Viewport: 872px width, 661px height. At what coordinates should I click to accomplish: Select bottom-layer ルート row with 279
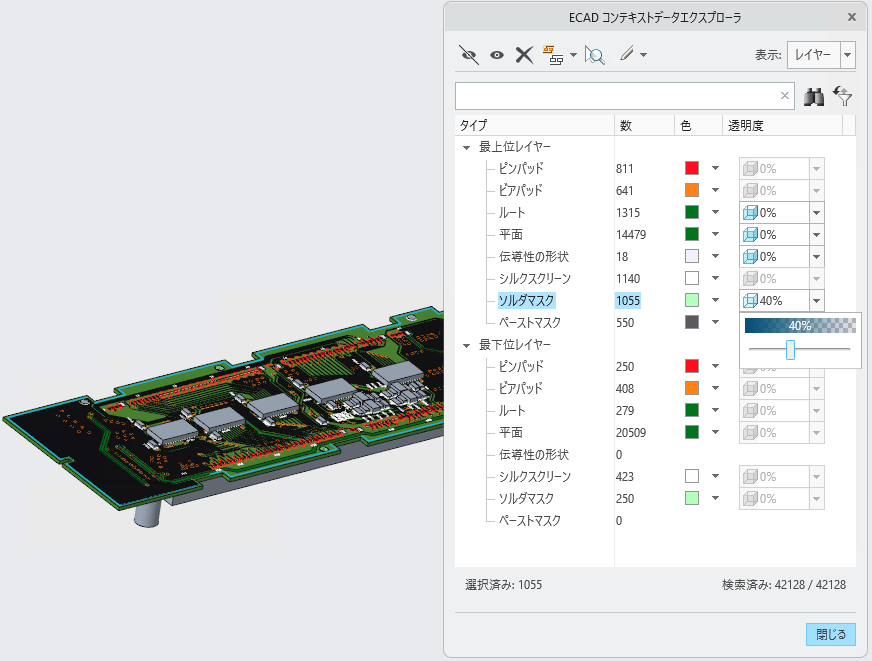[x=512, y=410]
